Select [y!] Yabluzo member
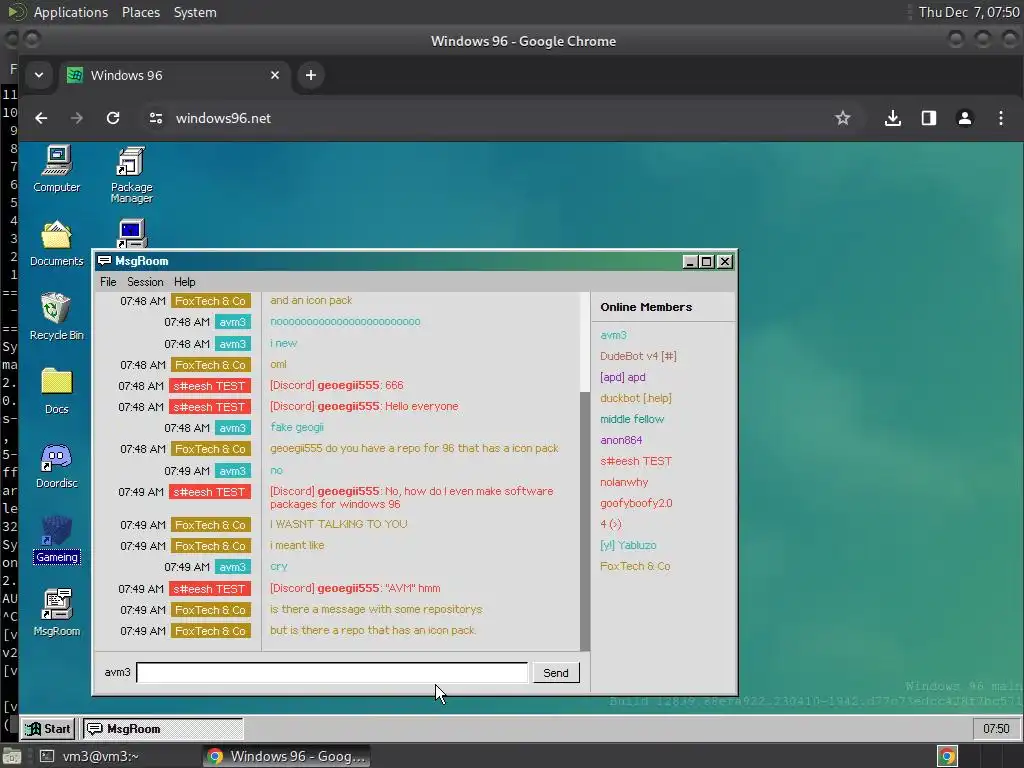Screen dimensions: 1024x768 [628, 545]
